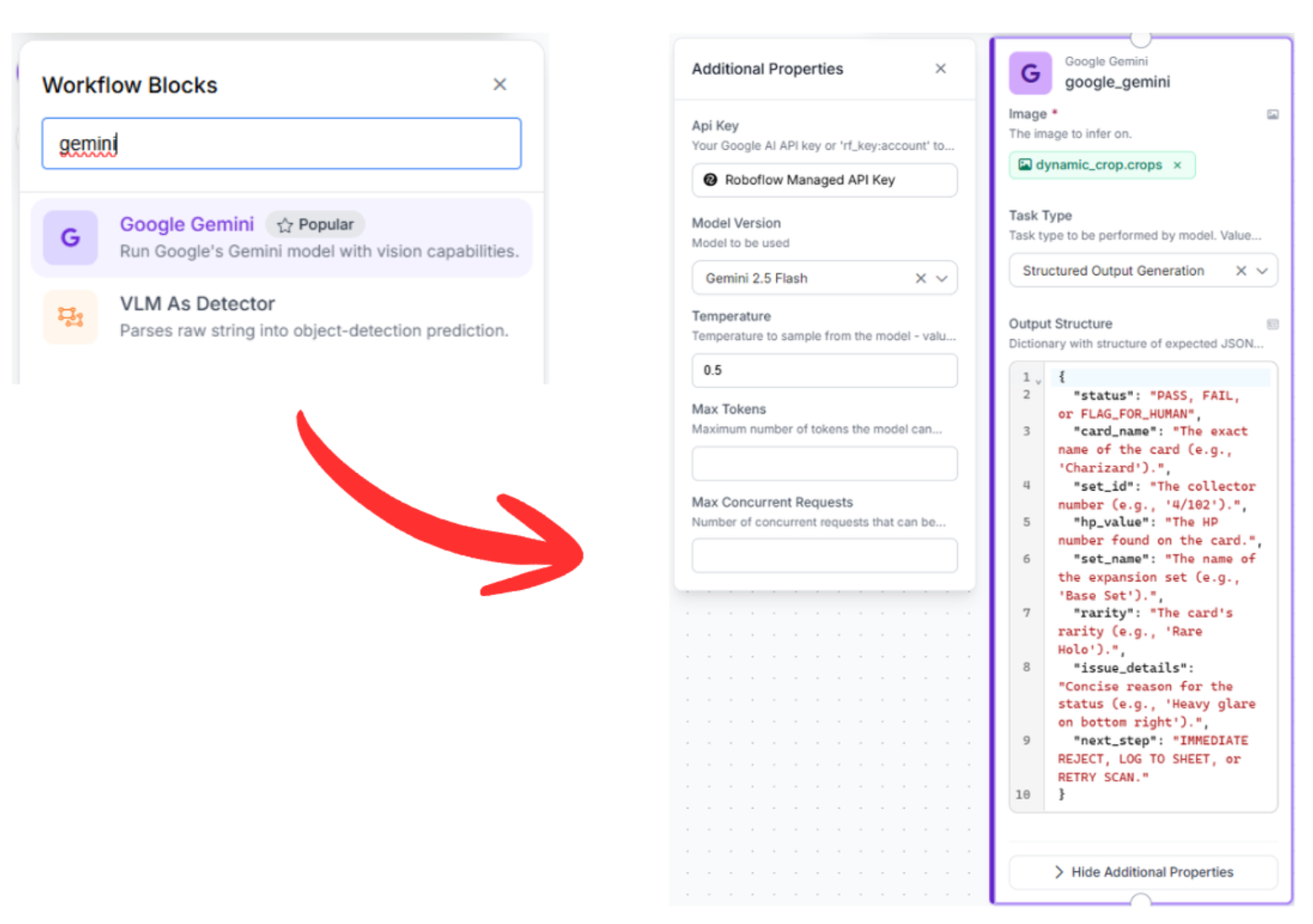Open the Task Type dropdown arrow
Screen dimensions: 1313x924
pos(1262,271)
